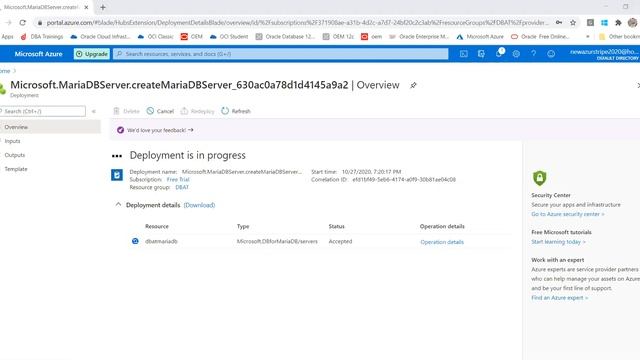Open Start learning today link

(x=558, y=242)
